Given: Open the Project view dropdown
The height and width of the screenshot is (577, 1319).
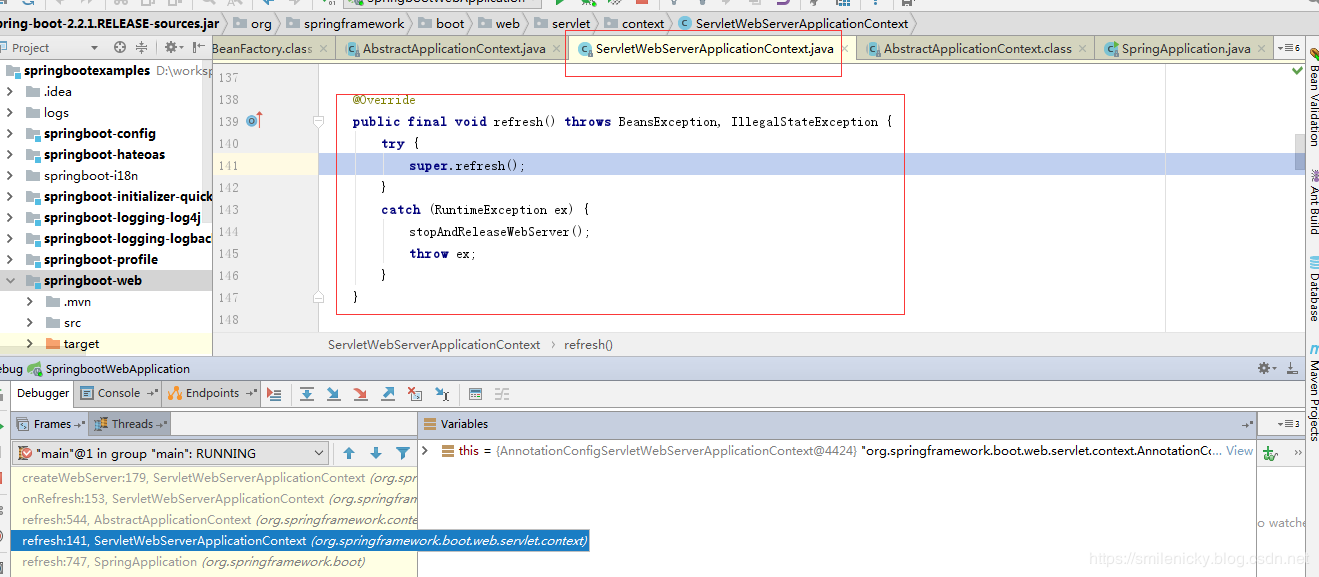Looking at the screenshot, I should pyautogui.click(x=94, y=47).
